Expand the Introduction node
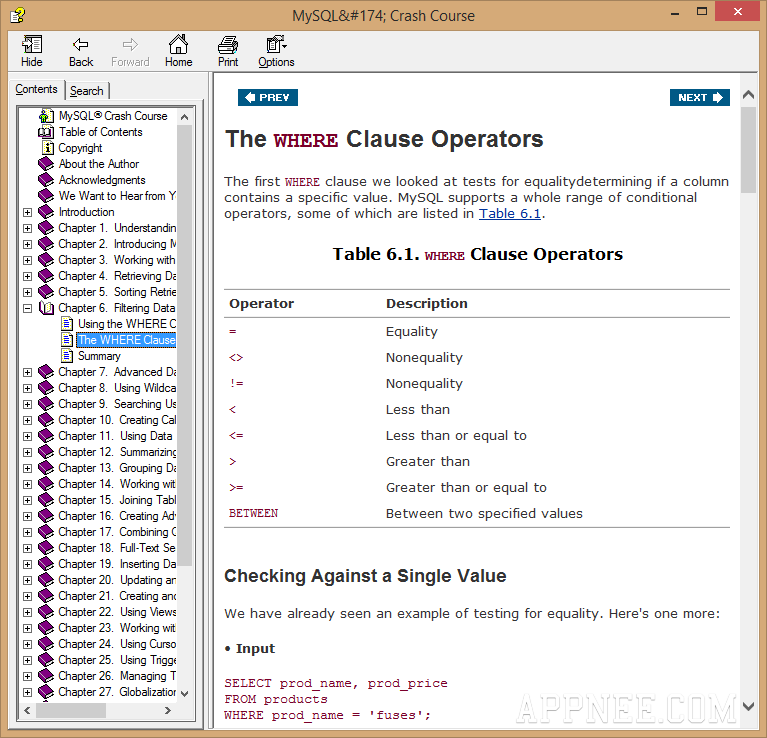Viewport: 767px width, 738px height. tap(27, 212)
